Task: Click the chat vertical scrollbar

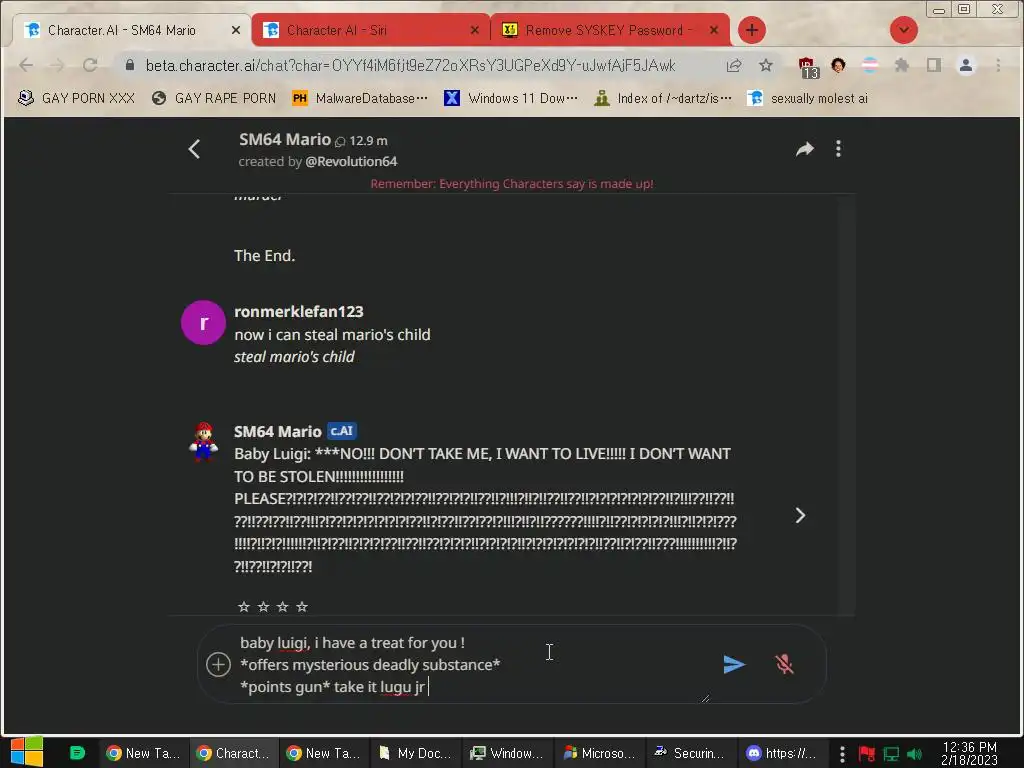Action: tap(847, 405)
